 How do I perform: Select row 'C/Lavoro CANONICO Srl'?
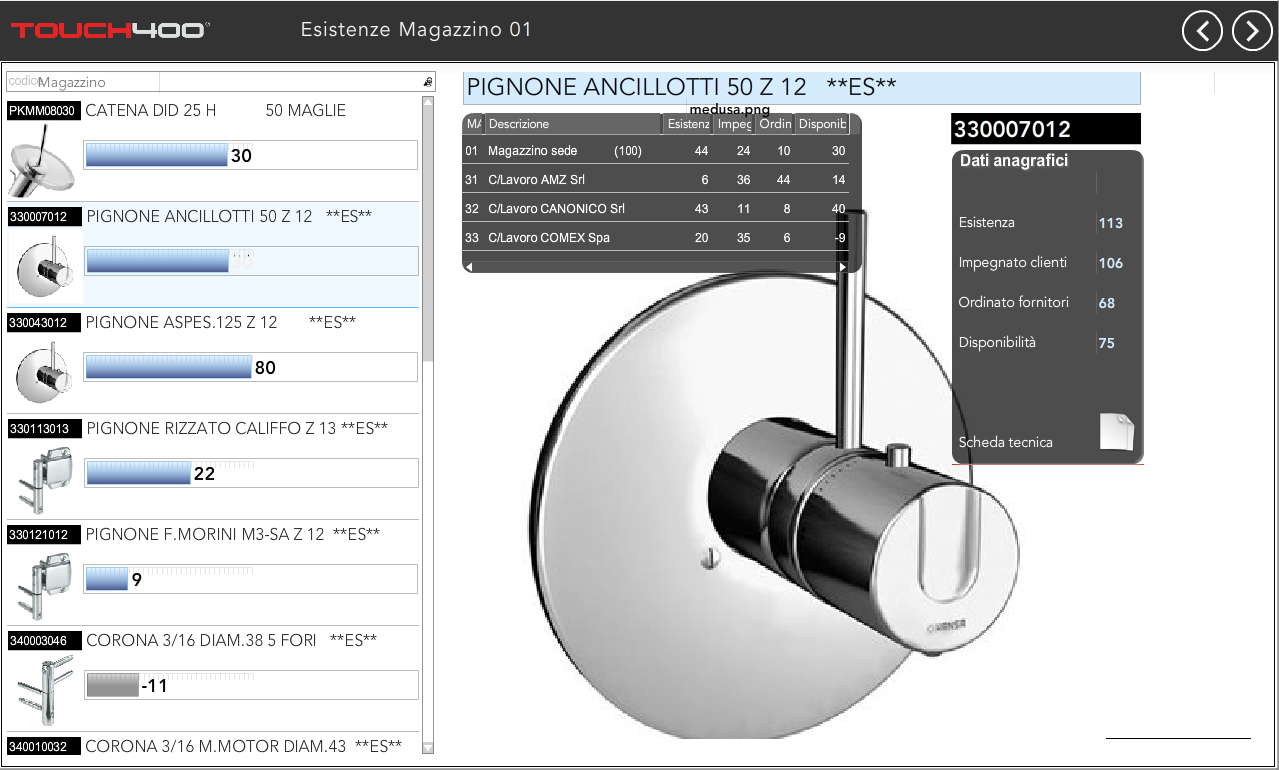pos(656,209)
